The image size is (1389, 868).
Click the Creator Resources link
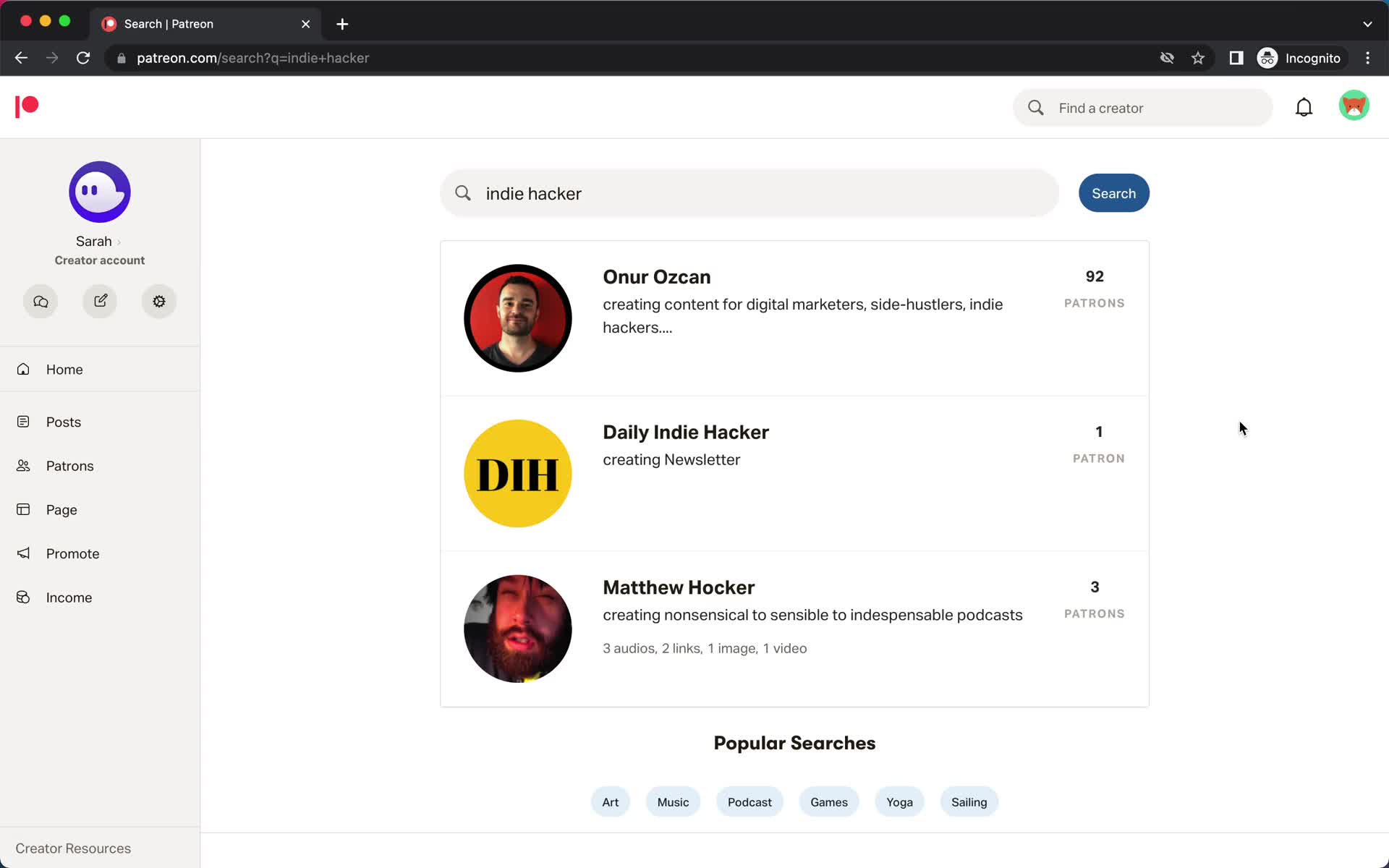(x=73, y=848)
